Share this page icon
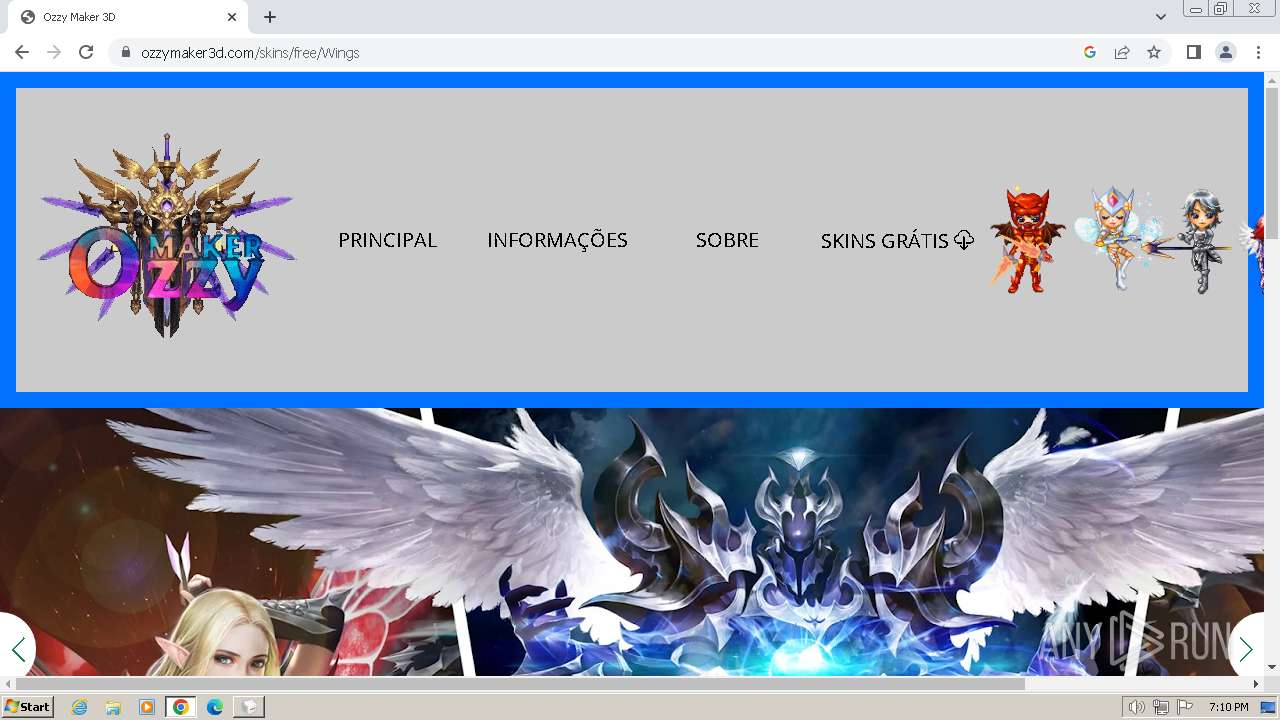1280x720 pixels. tap(1122, 52)
